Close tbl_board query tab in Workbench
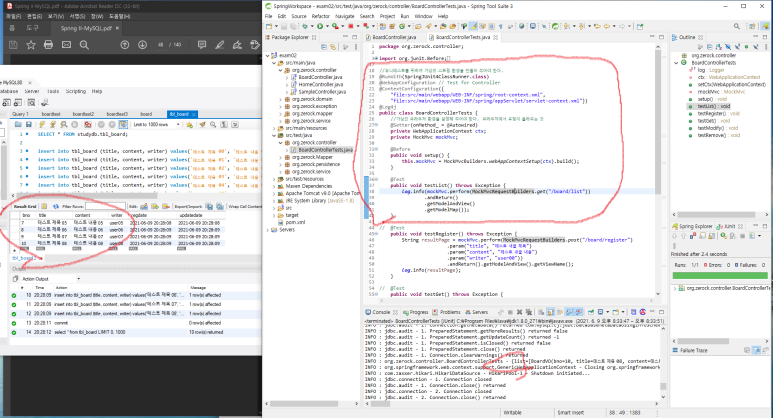The width and height of the screenshot is (773, 418). tap(194, 114)
